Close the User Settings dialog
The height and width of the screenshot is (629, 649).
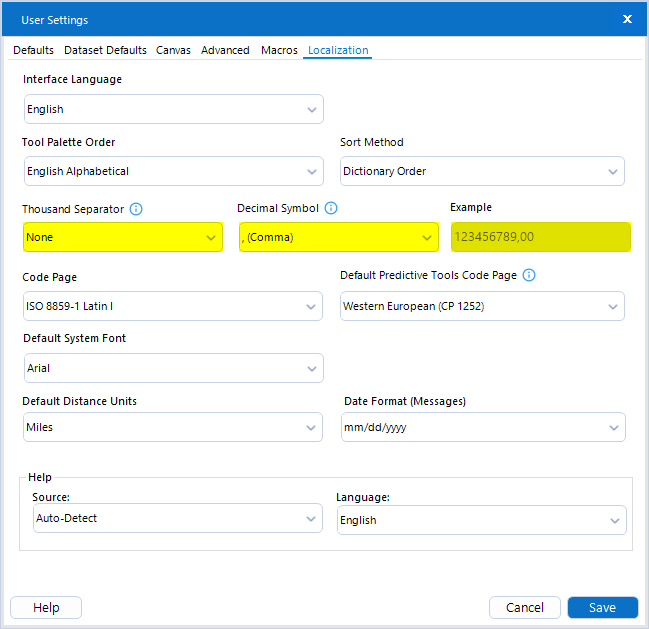(x=627, y=19)
